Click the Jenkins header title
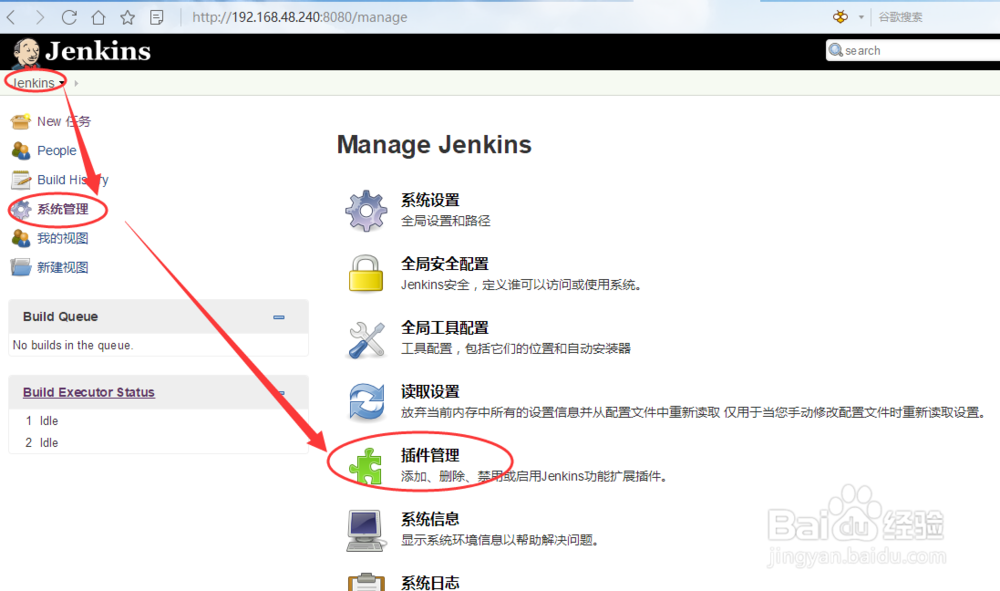The width and height of the screenshot is (1000, 591). pyautogui.click(x=98, y=51)
